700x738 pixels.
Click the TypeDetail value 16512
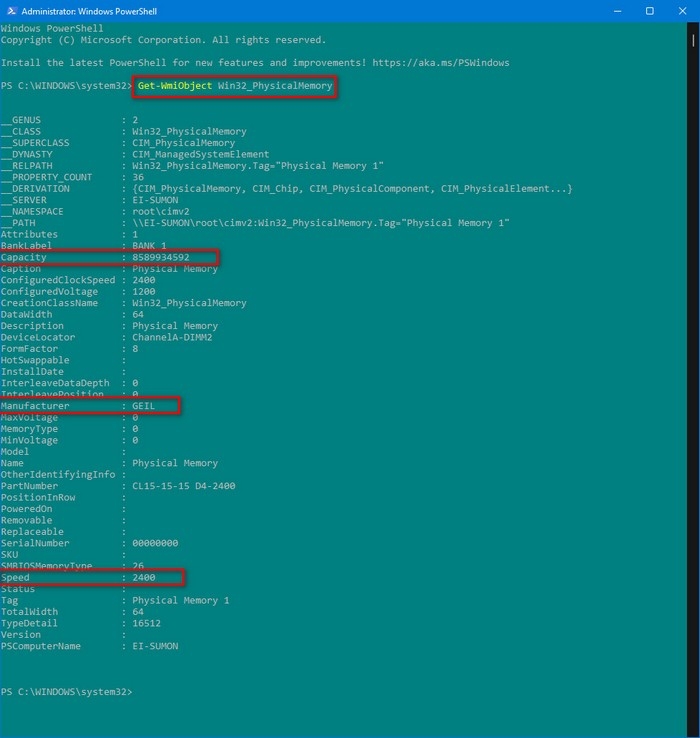(x=146, y=623)
